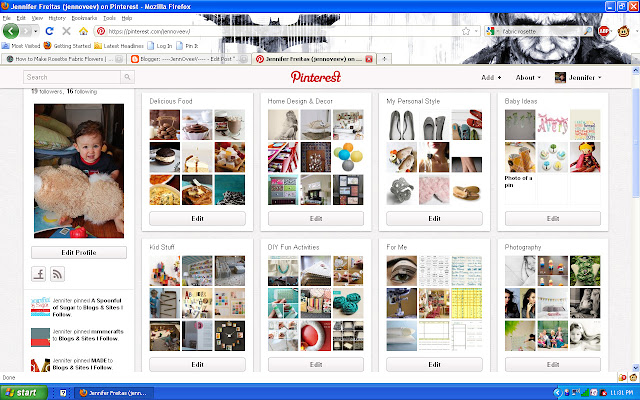This screenshot has width=640, height=400.
Task: Edit the Delicious Food board
Action: click(x=198, y=218)
